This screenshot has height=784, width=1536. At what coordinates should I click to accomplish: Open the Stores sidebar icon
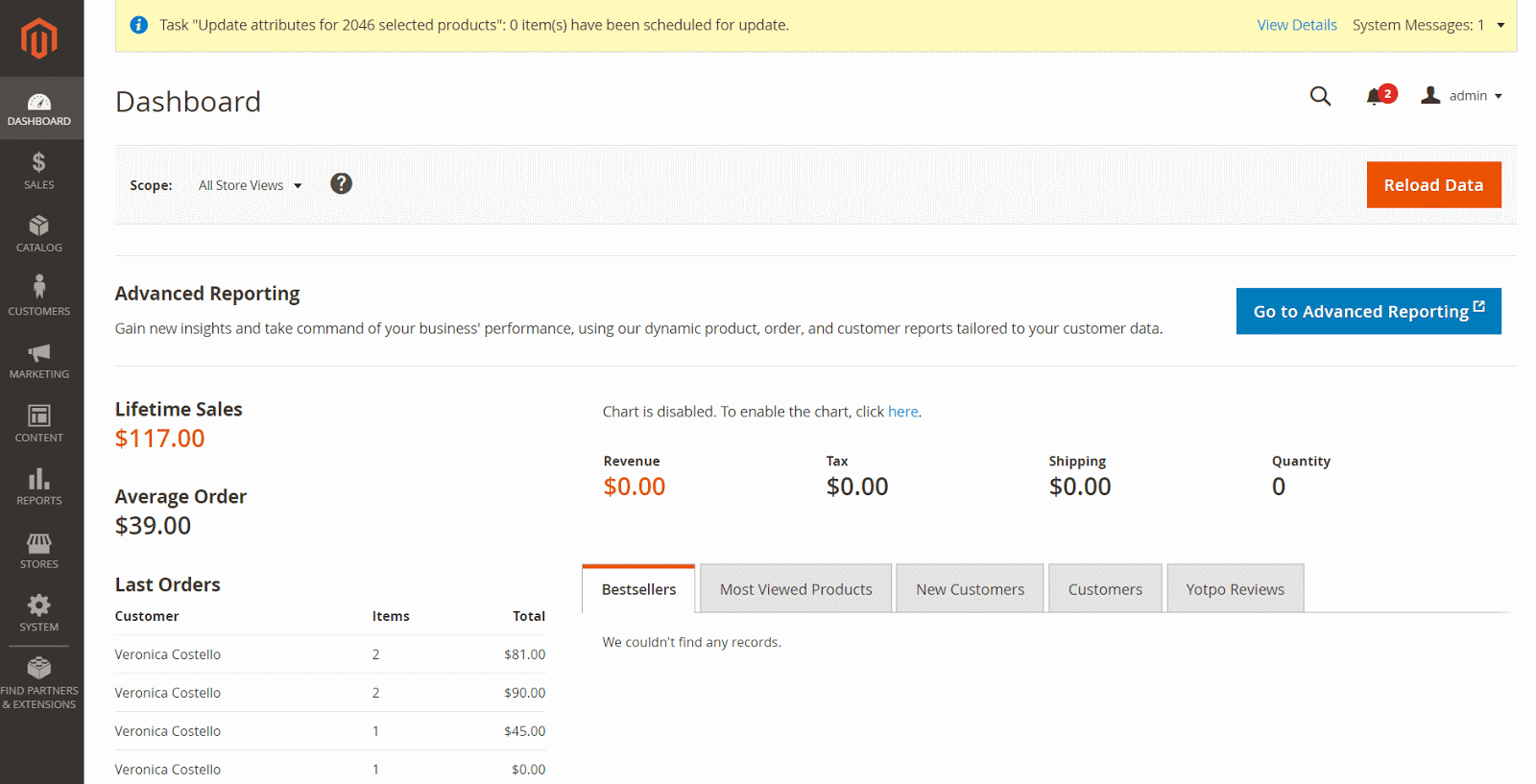click(39, 543)
